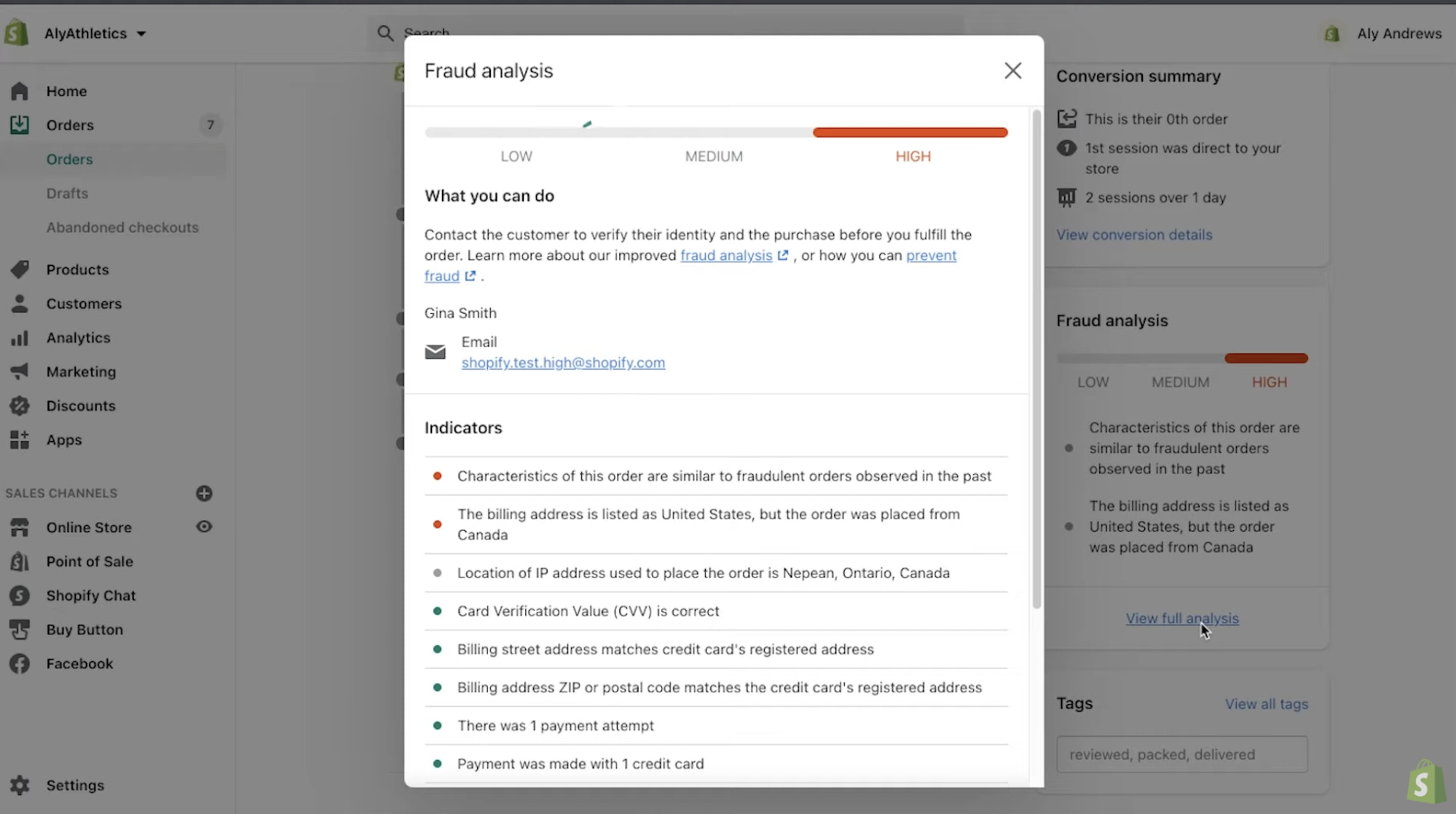1456x814 pixels.
Task: Open the Customers section
Action: 84,304
